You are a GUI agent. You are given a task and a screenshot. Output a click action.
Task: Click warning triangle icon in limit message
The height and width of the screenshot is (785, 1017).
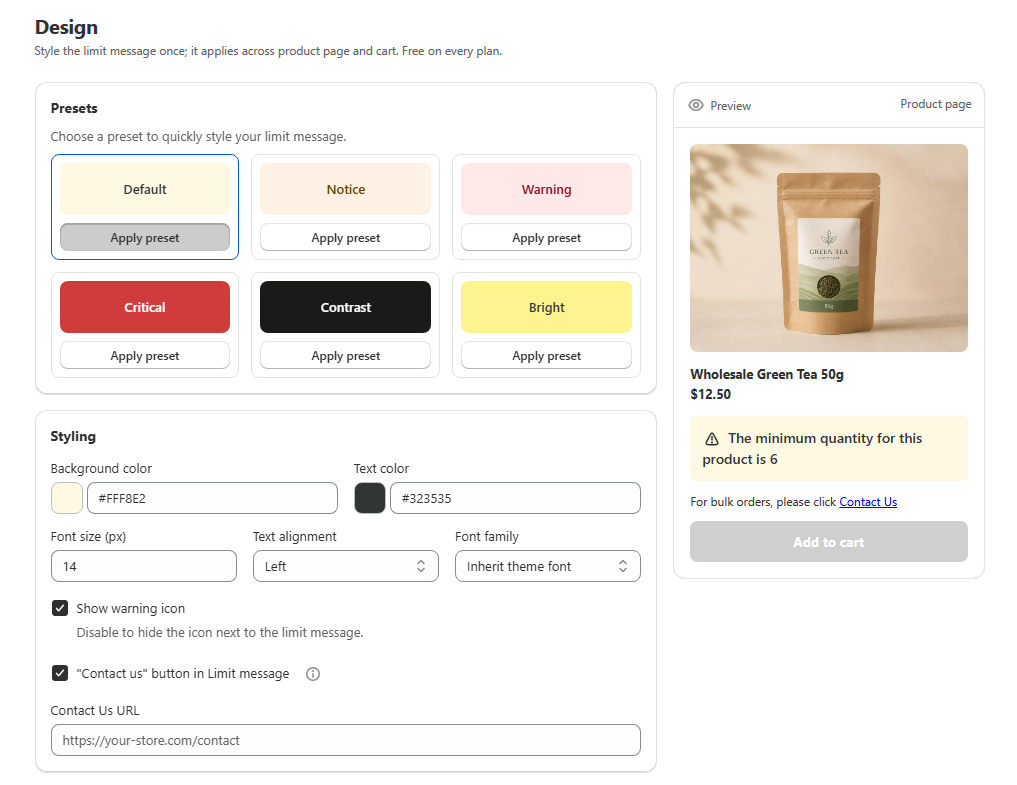pyautogui.click(x=712, y=439)
